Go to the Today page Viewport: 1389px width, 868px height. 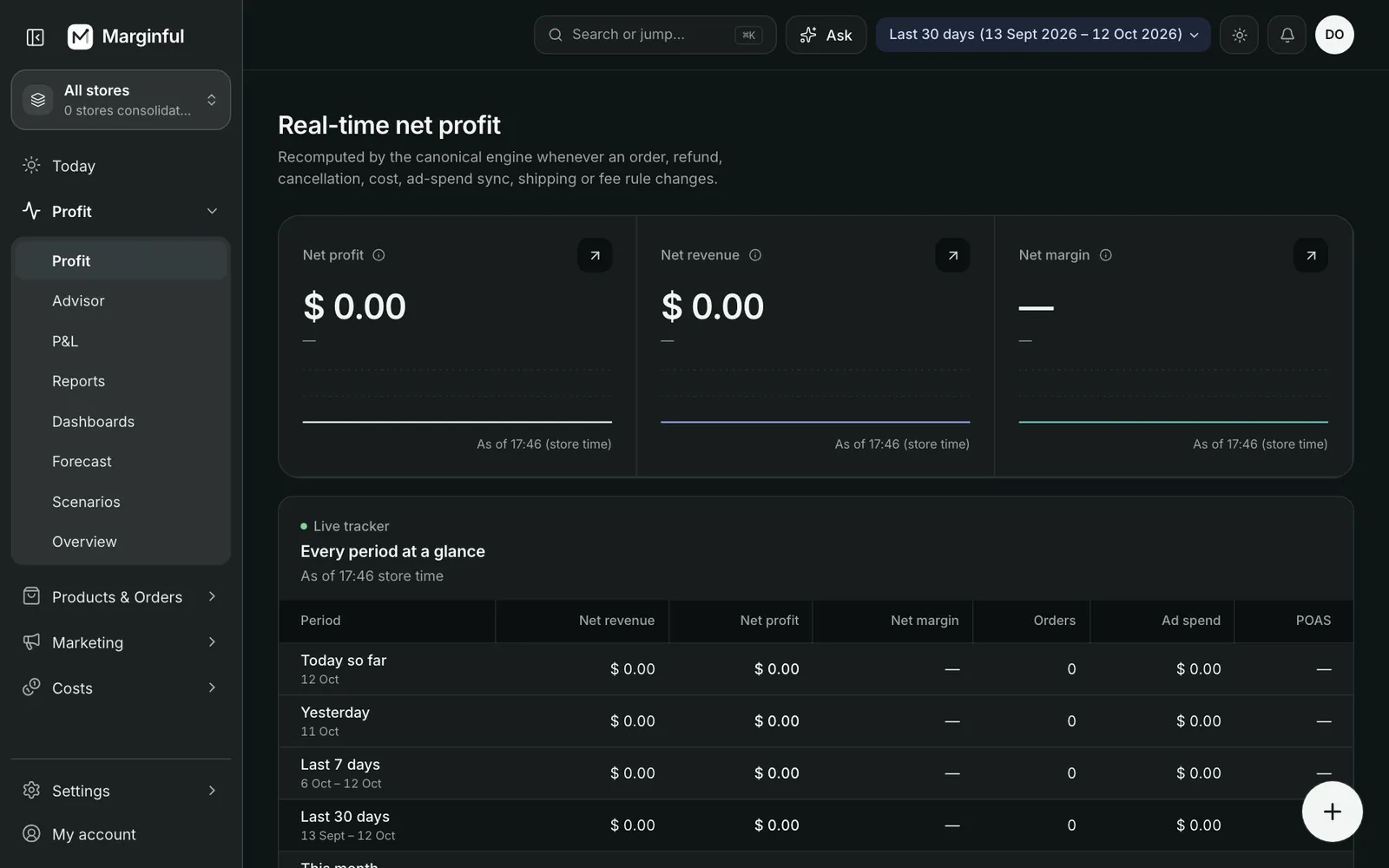tap(121, 166)
